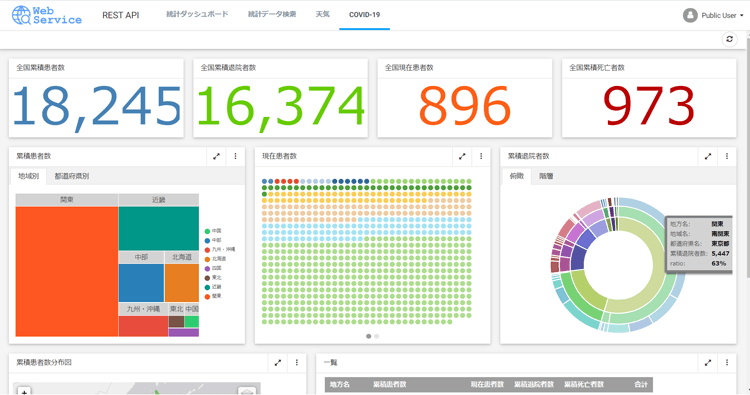
Task: Open the 現在患者数 panel kebab menu
Action: pos(481,156)
